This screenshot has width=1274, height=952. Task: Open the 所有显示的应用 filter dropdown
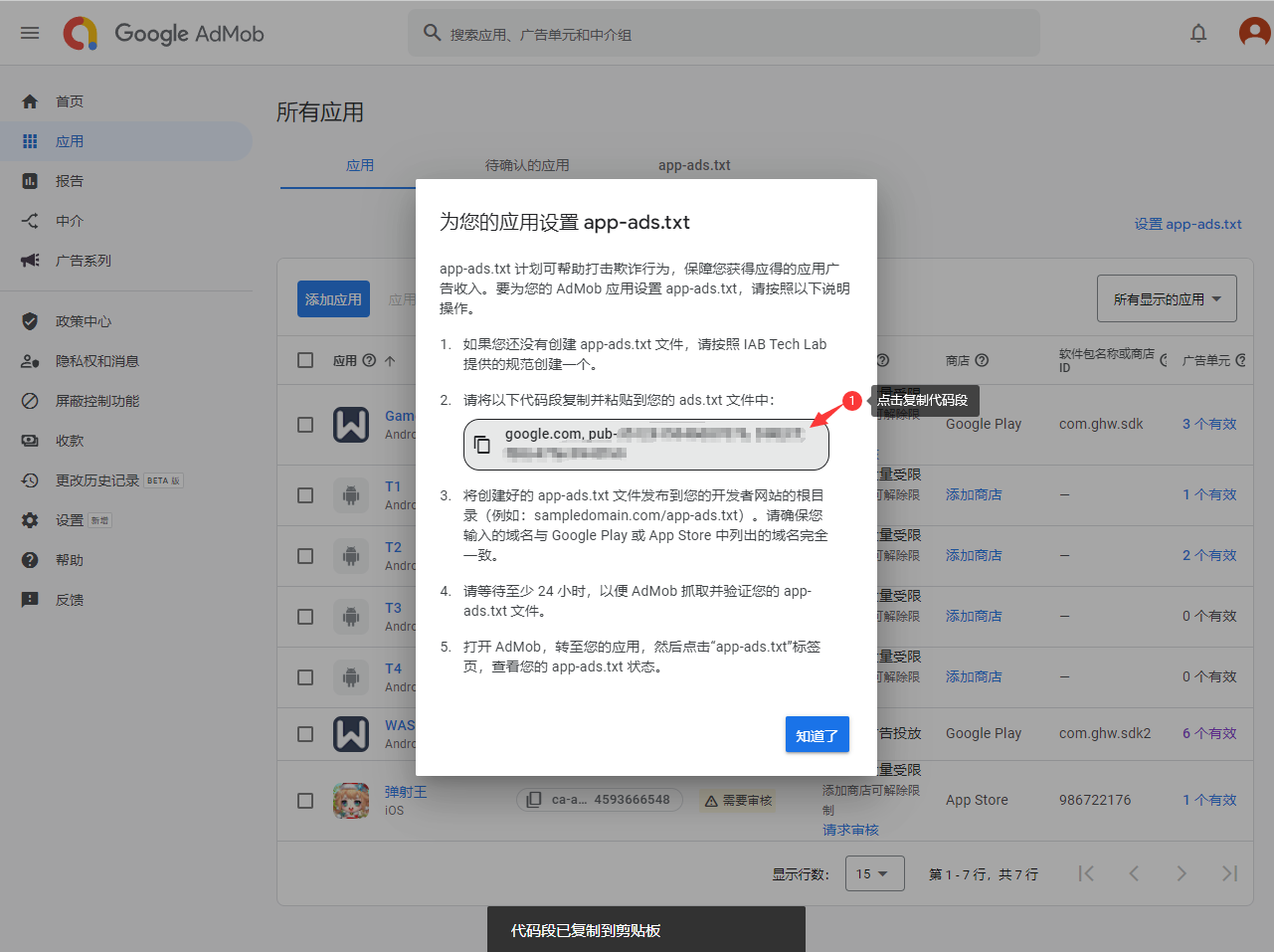click(x=1167, y=298)
